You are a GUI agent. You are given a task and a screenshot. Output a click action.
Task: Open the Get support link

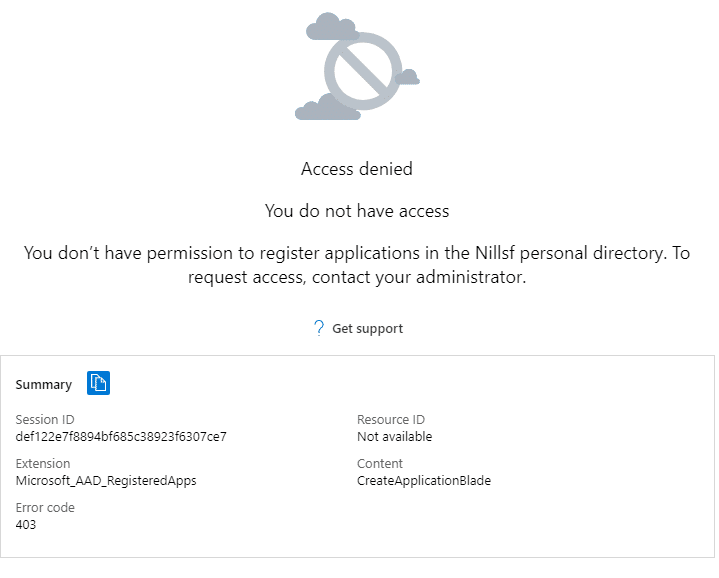coord(367,329)
